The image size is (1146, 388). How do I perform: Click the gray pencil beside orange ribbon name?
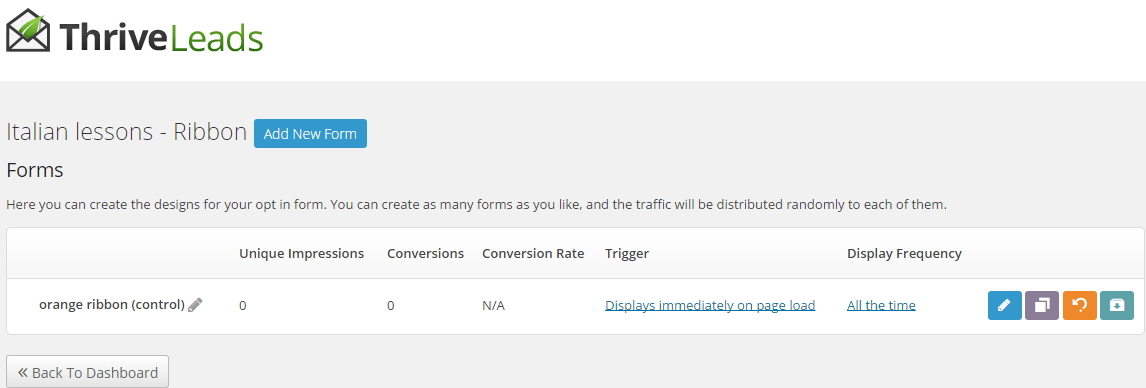pos(195,305)
